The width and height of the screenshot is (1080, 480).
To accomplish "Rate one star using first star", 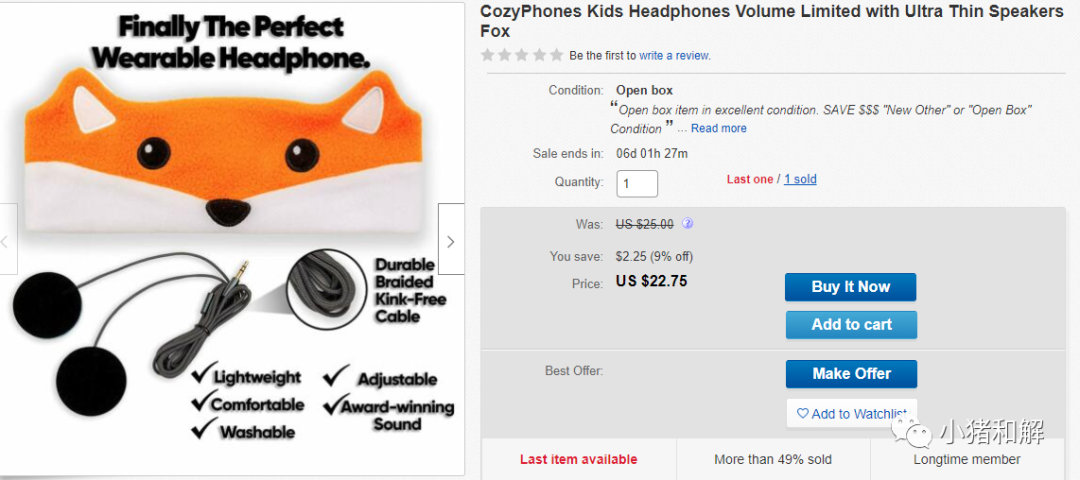I will (488, 55).
